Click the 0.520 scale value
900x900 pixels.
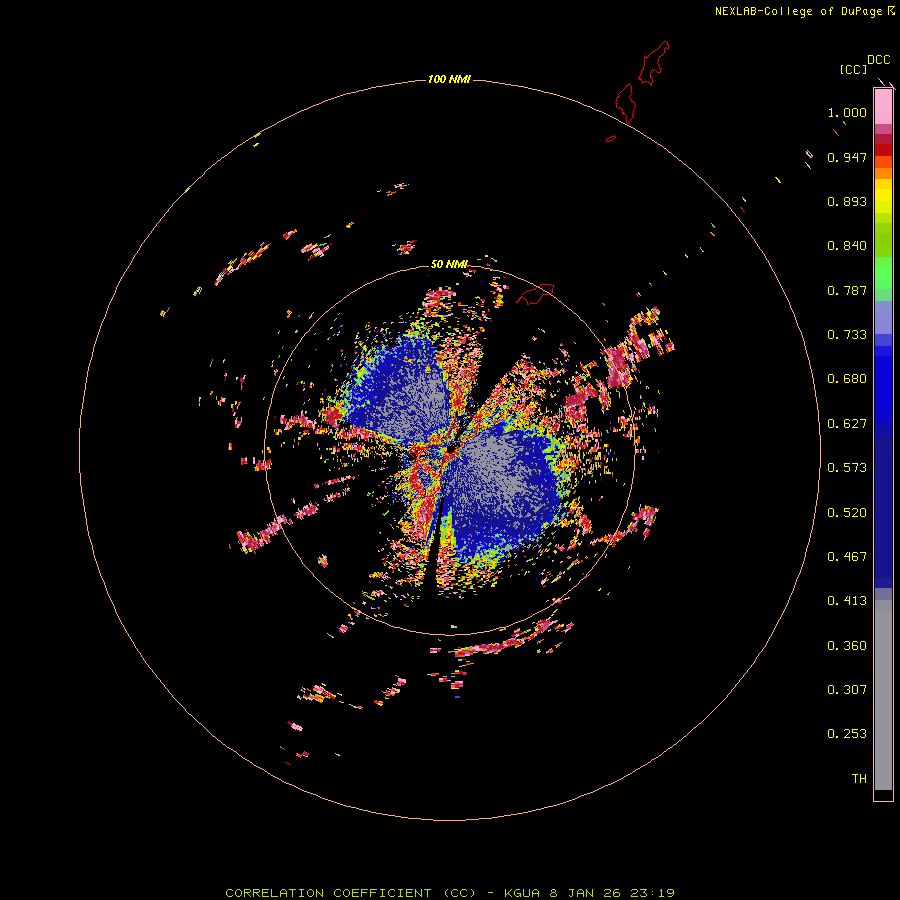pyautogui.click(x=847, y=513)
